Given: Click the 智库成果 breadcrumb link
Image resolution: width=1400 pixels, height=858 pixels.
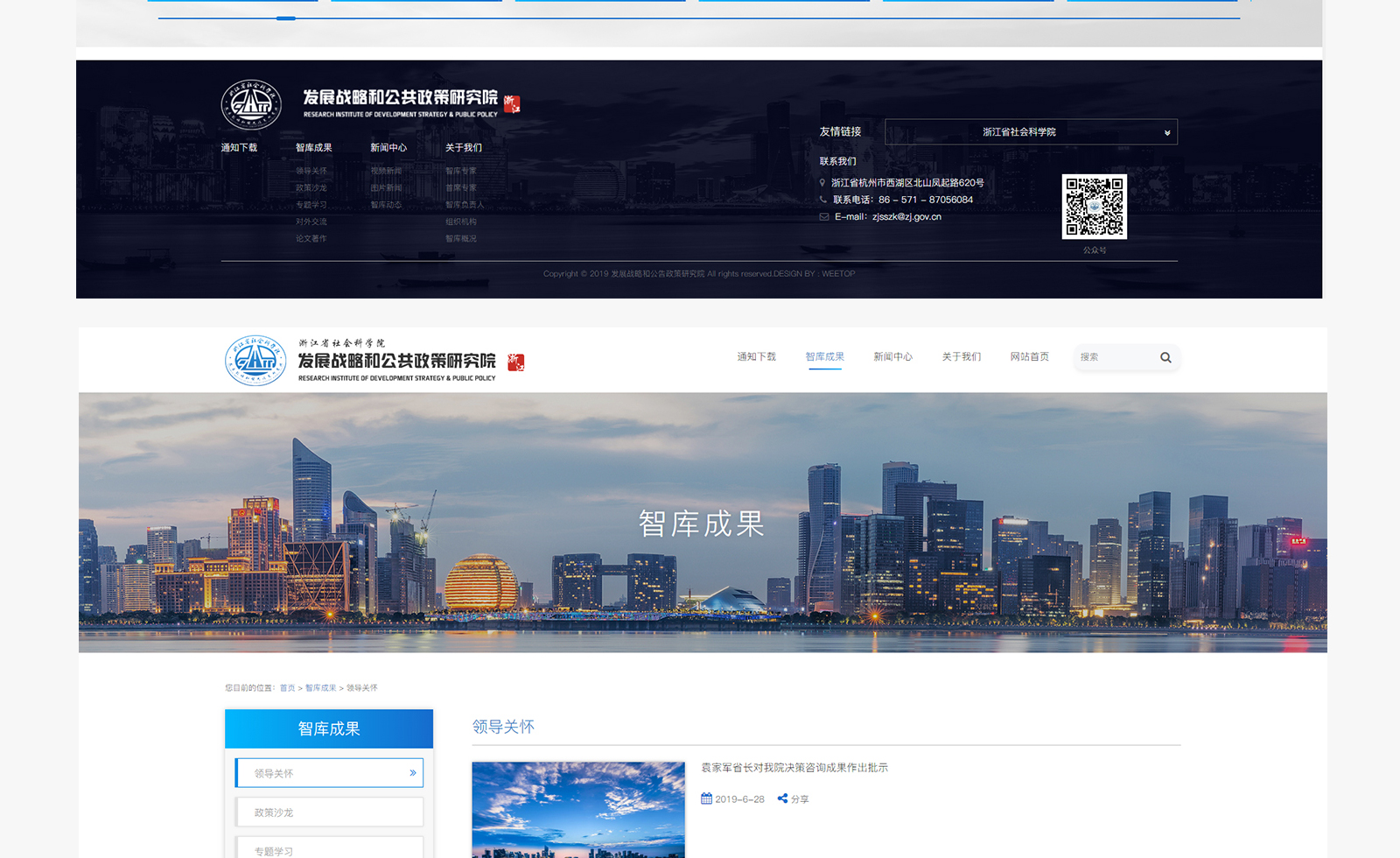Looking at the screenshot, I should [x=320, y=688].
